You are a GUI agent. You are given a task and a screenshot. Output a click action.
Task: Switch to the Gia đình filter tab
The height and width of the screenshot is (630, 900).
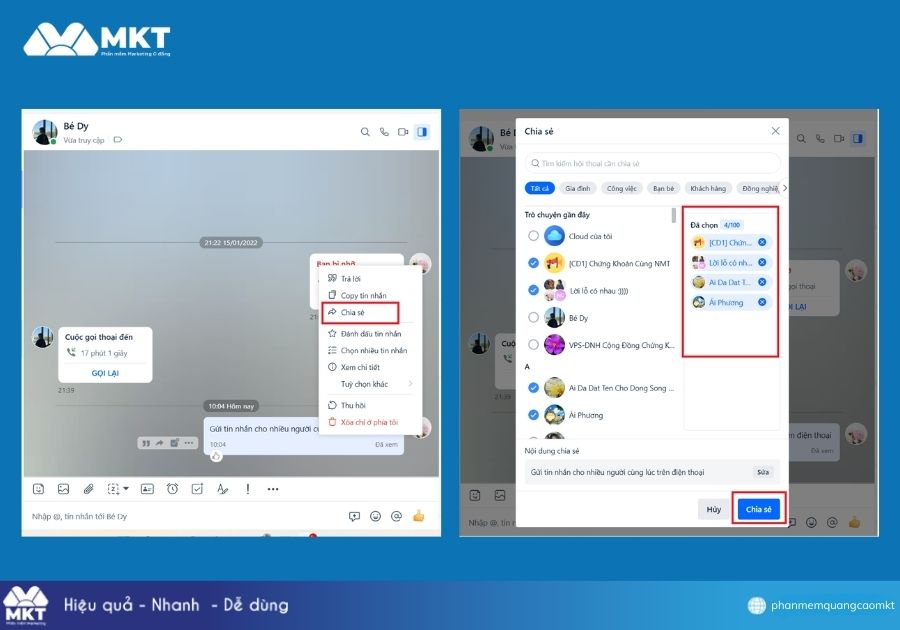point(577,188)
